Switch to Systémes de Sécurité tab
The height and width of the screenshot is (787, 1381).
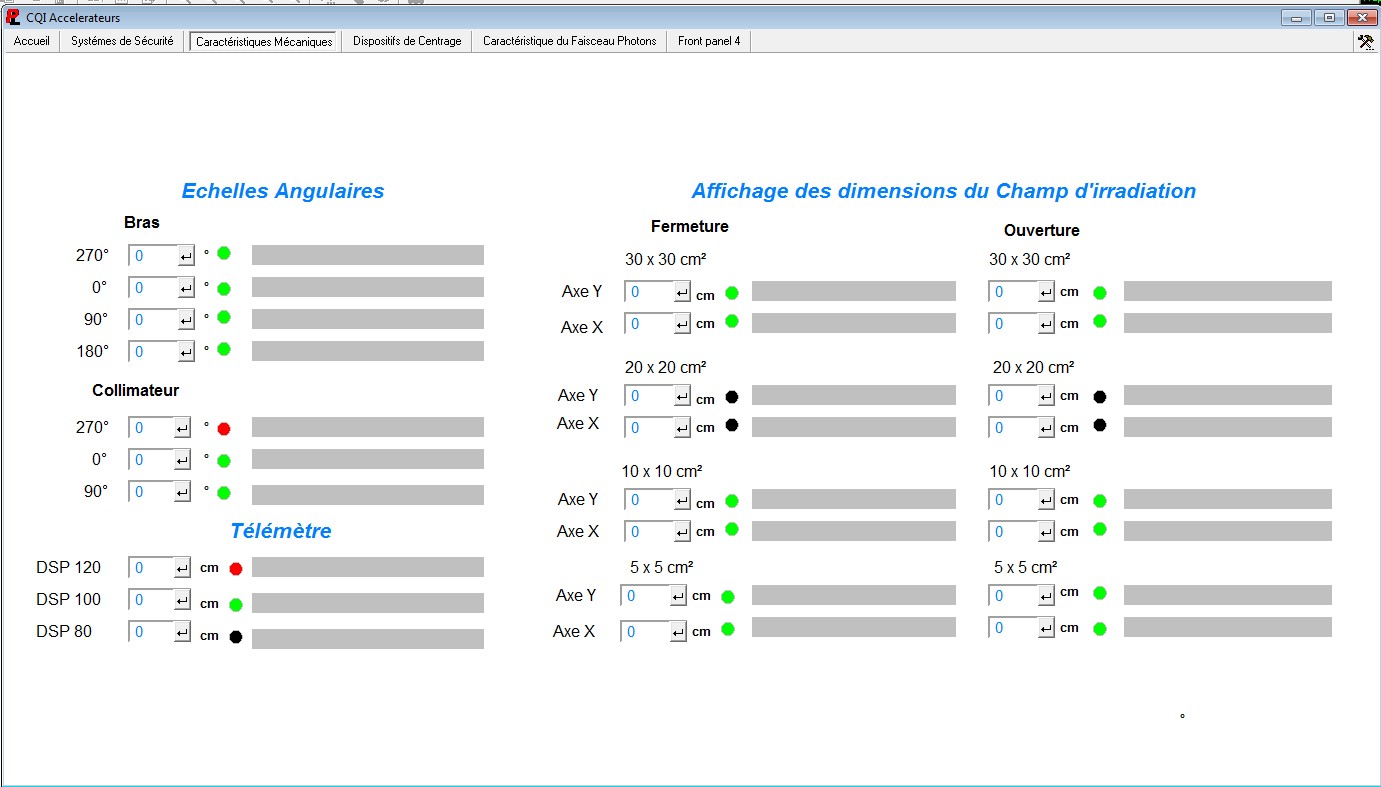[x=122, y=41]
